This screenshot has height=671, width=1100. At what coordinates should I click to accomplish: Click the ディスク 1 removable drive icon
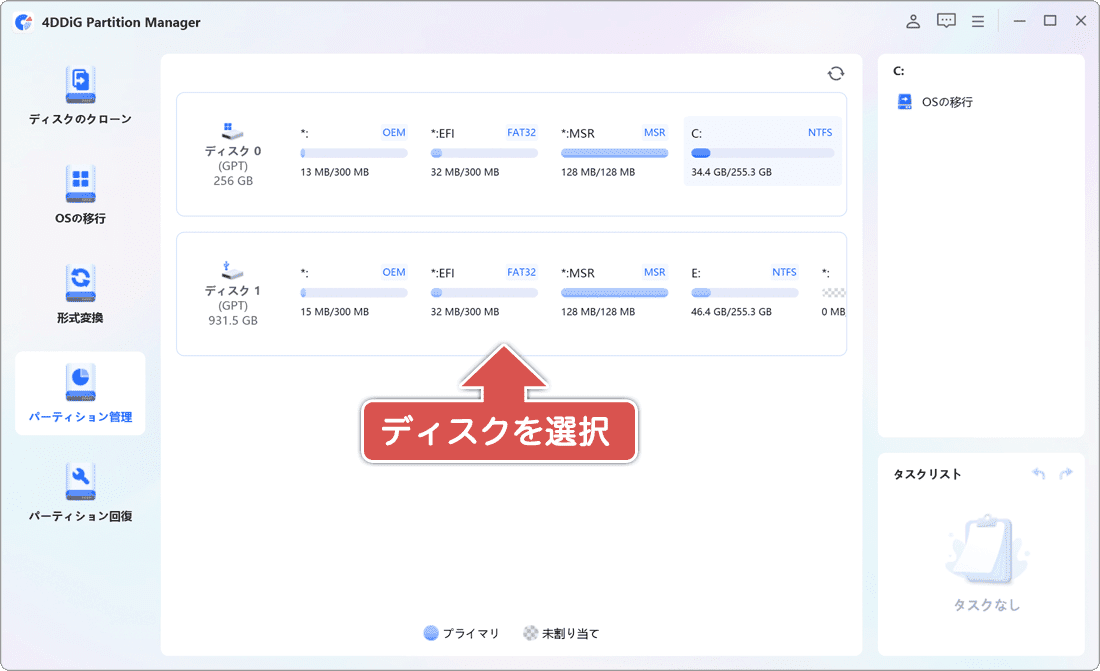233,271
